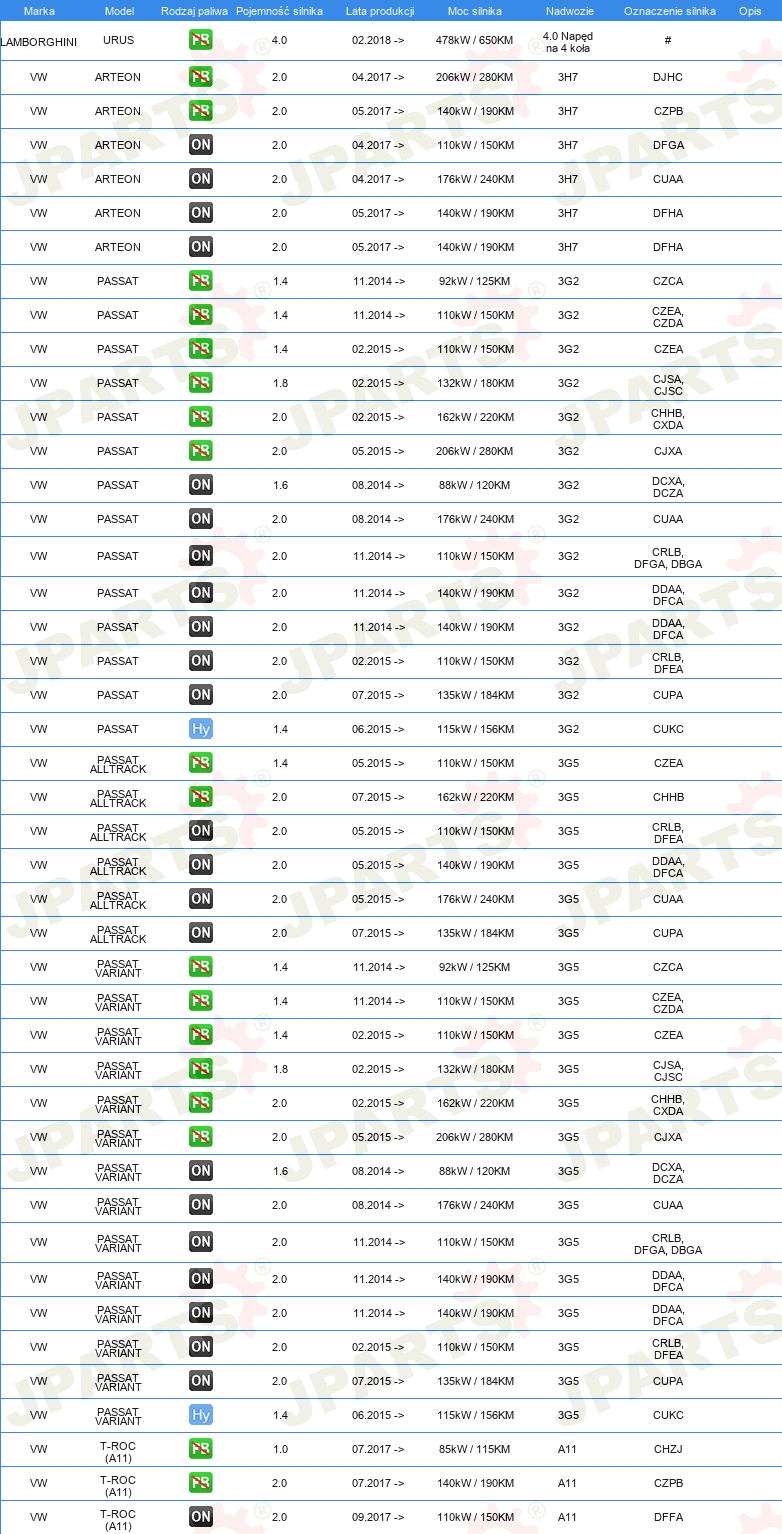782x1534 pixels.
Task: Click the 02.2018 -> production date
Action: click(x=379, y=41)
